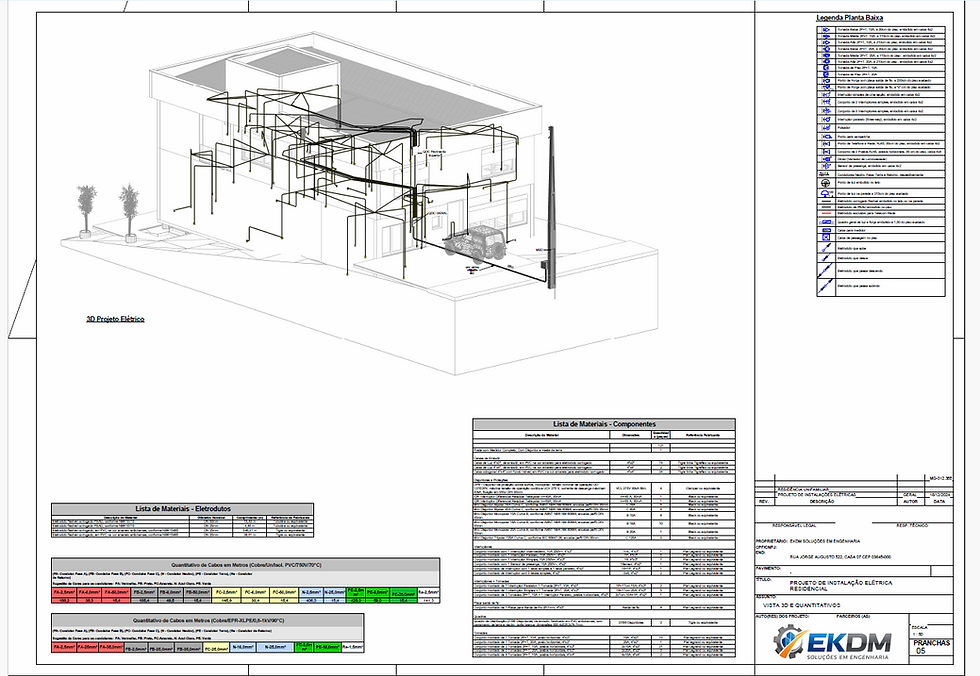Click the "ESCALA" label in title block
This screenshot has height=676, width=980.
point(920,627)
